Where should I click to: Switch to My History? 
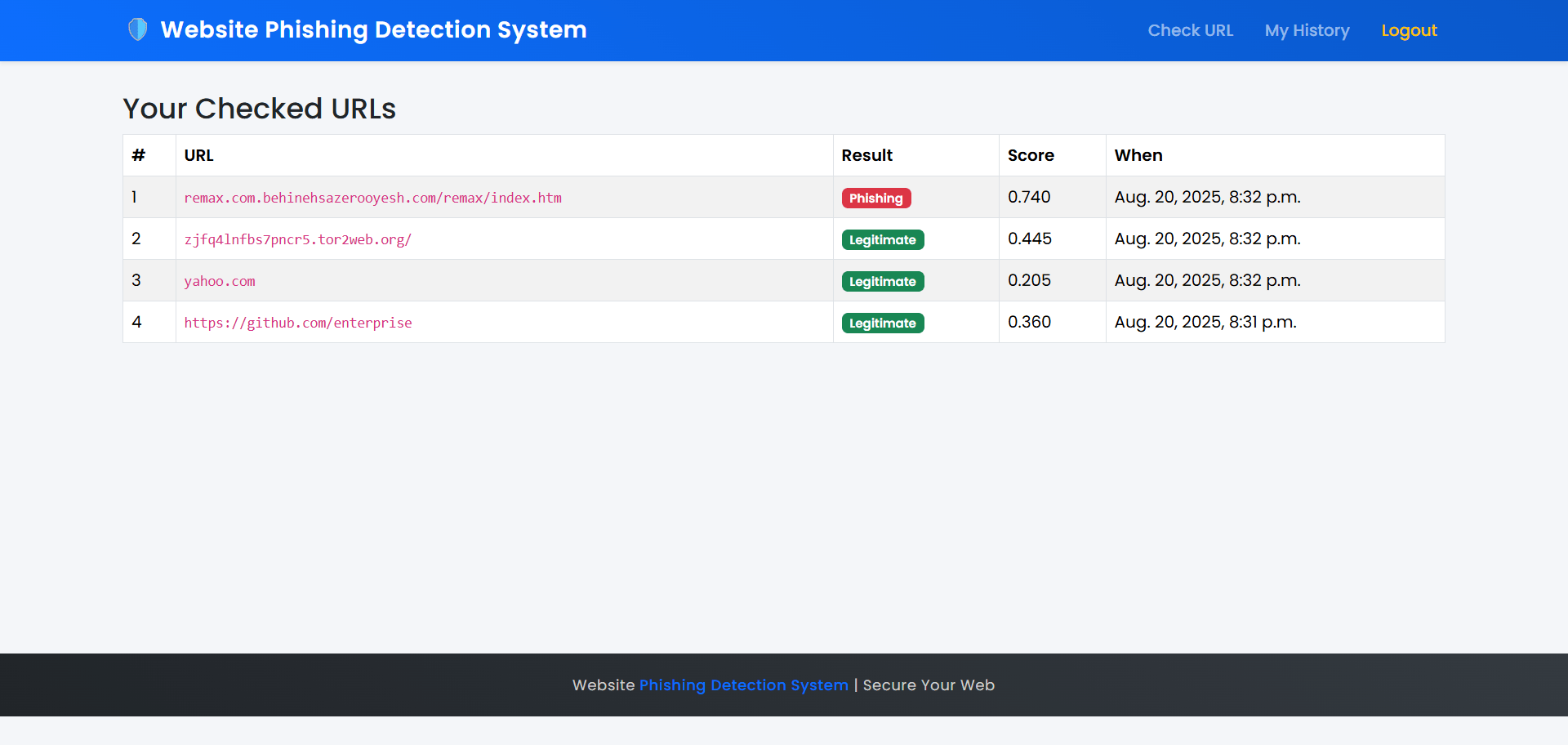tap(1307, 30)
